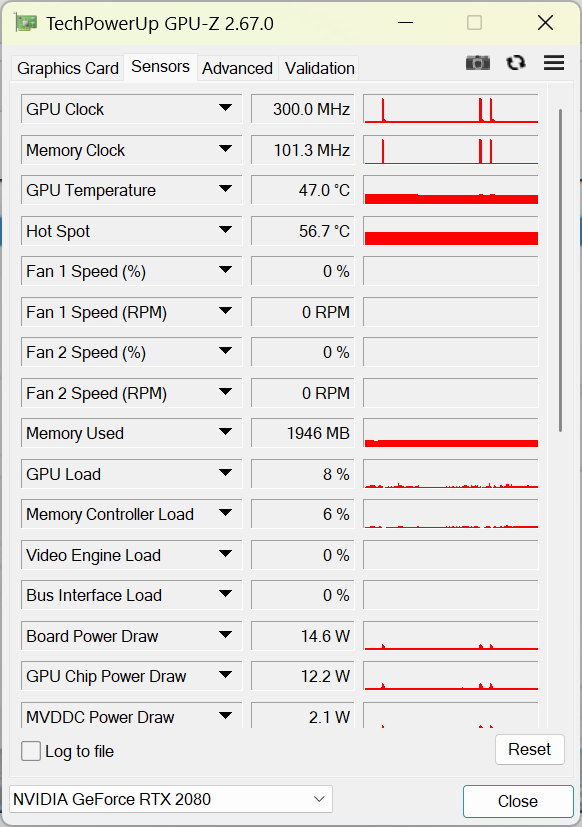Click the GPU Clock value field 300.0 MHz
This screenshot has width=582, height=827.
[303, 109]
